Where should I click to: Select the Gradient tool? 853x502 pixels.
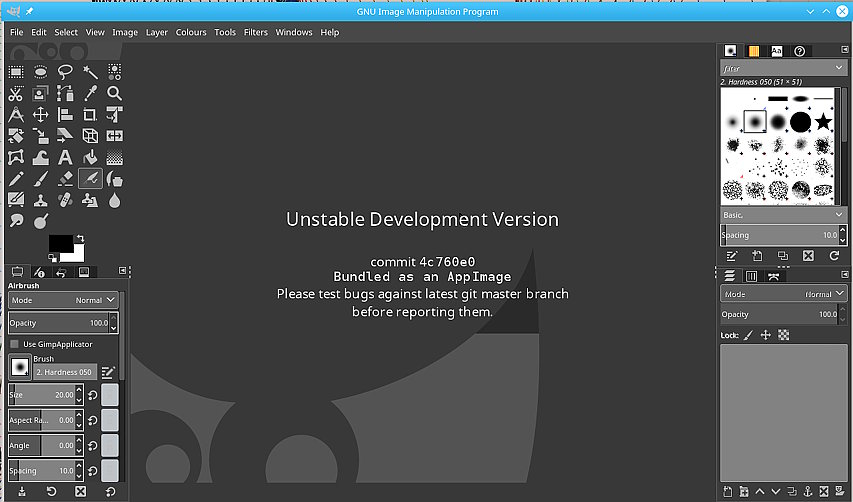[114, 158]
